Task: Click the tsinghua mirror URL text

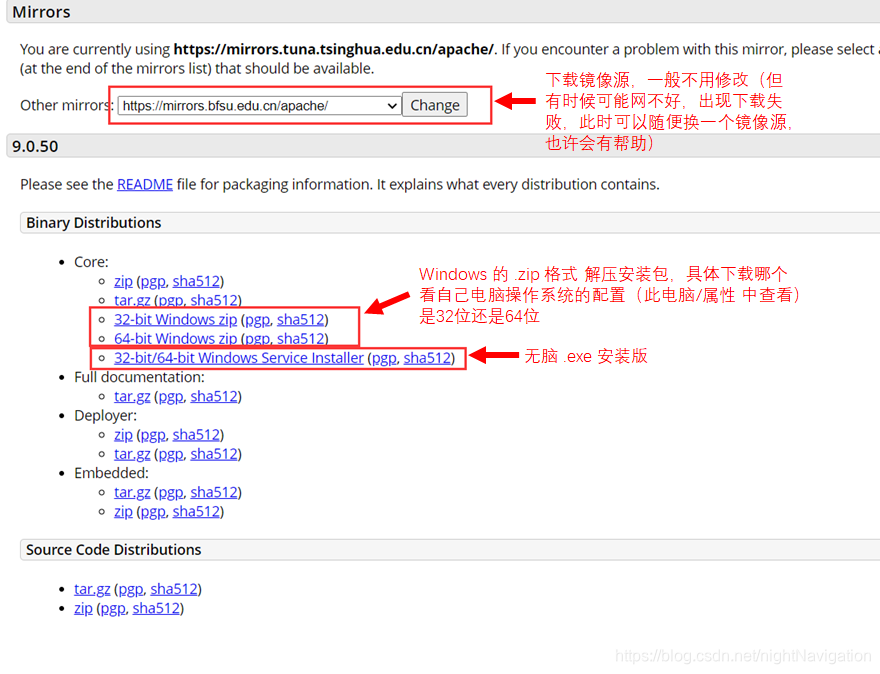Action: click(333, 49)
